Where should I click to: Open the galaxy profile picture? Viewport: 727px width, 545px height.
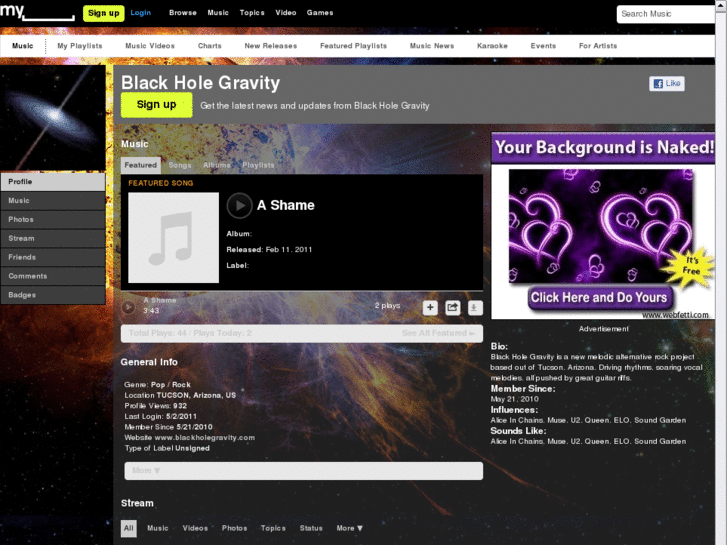(53, 118)
